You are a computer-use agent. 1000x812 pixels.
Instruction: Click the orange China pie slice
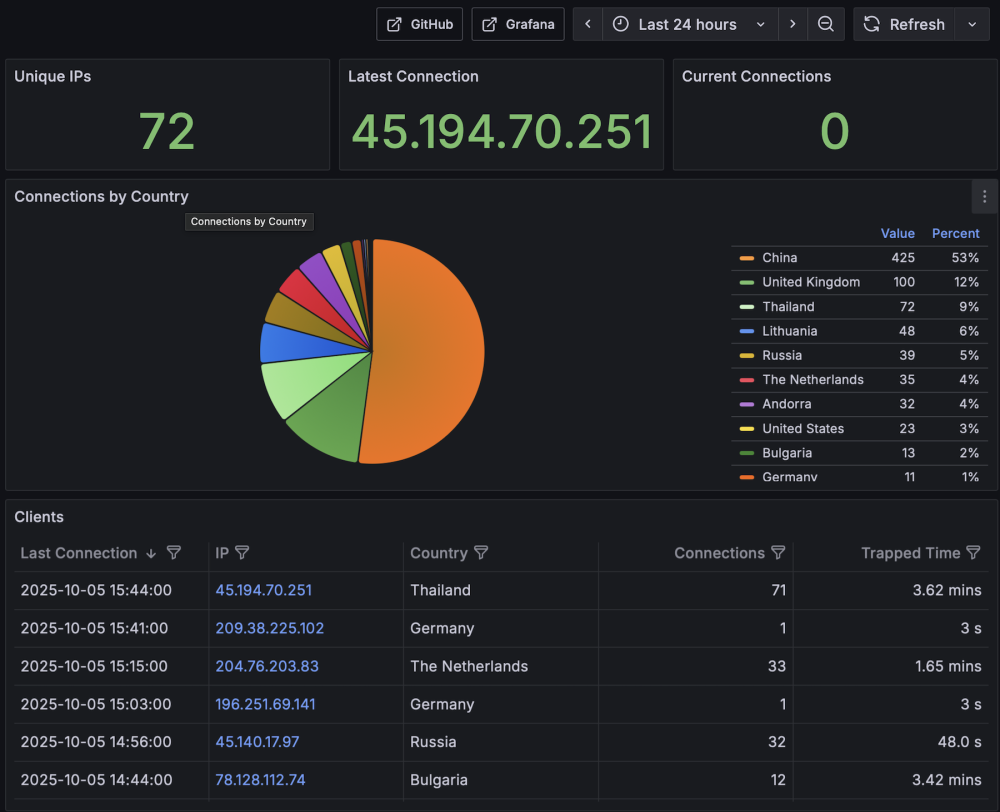tap(430, 350)
